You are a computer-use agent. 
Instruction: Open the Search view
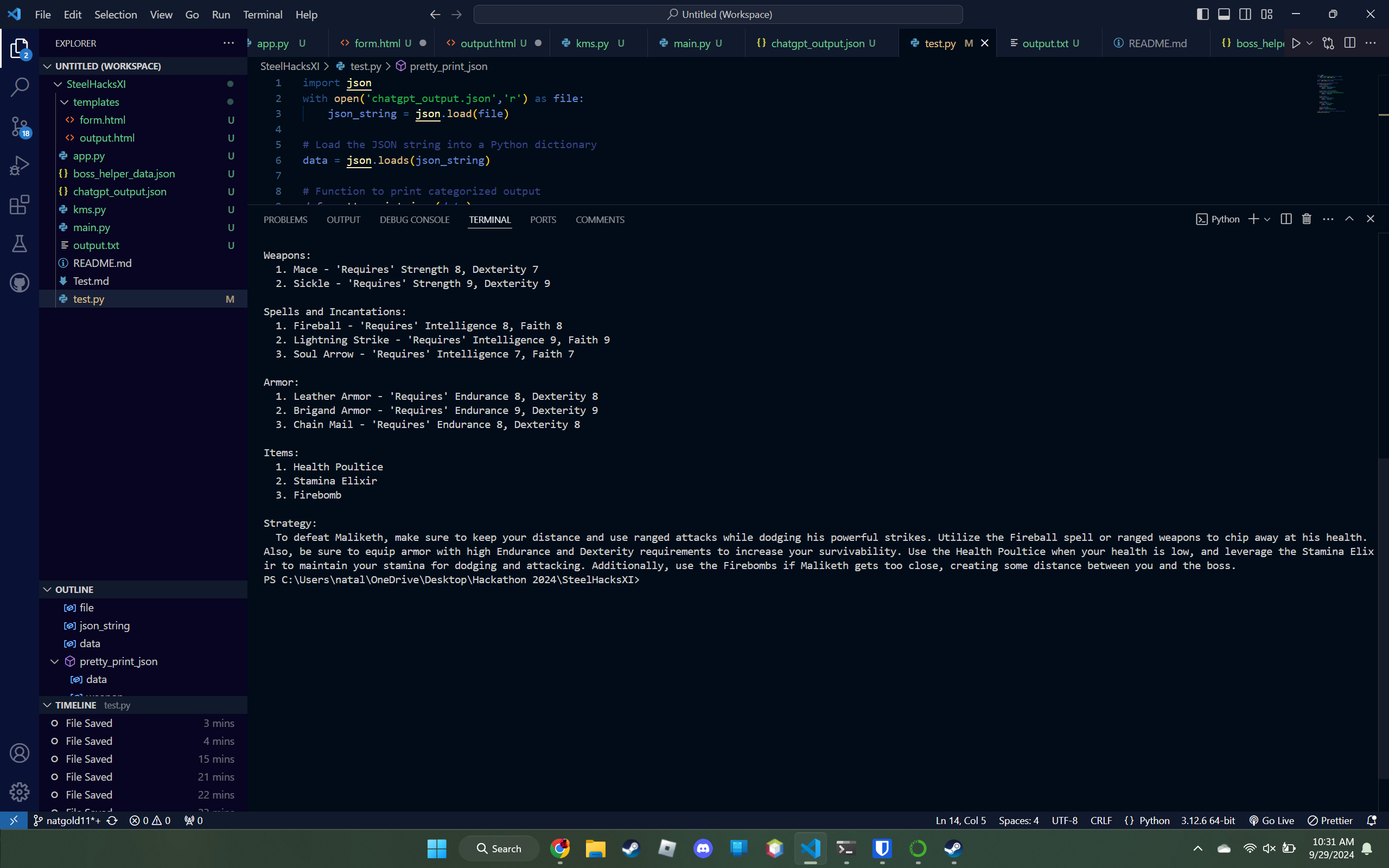(x=19, y=87)
